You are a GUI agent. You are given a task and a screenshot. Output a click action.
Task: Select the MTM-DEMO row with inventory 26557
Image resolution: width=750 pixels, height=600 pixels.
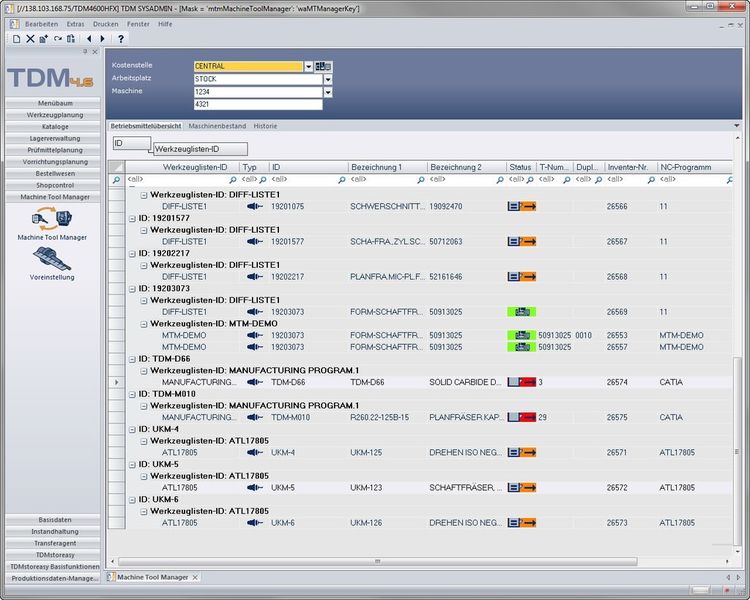[429, 347]
